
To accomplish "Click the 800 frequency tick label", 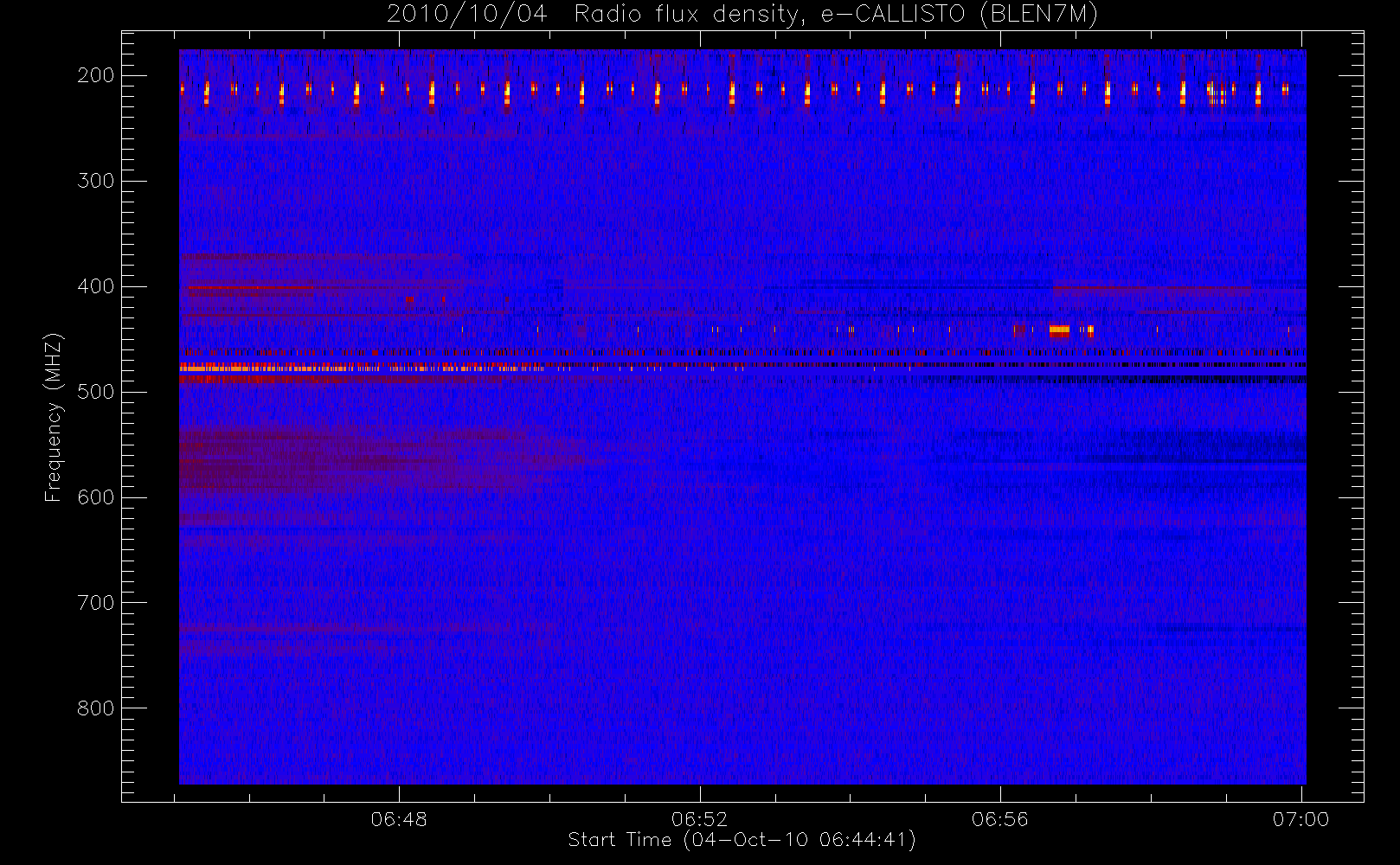I will [x=95, y=708].
